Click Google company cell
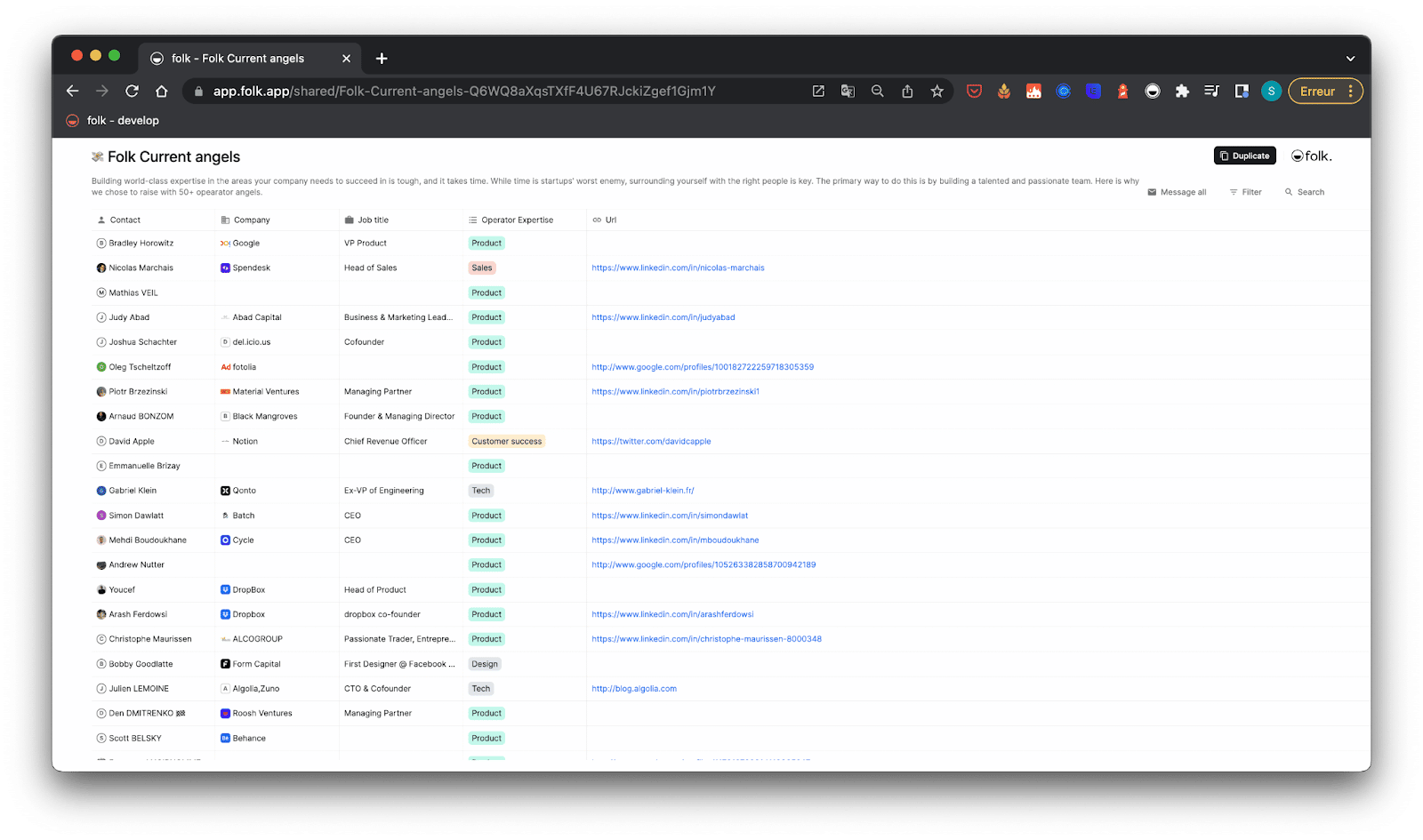The width and height of the screenshot is (1423, 840). pyautogui.click(x=277, y=244)
